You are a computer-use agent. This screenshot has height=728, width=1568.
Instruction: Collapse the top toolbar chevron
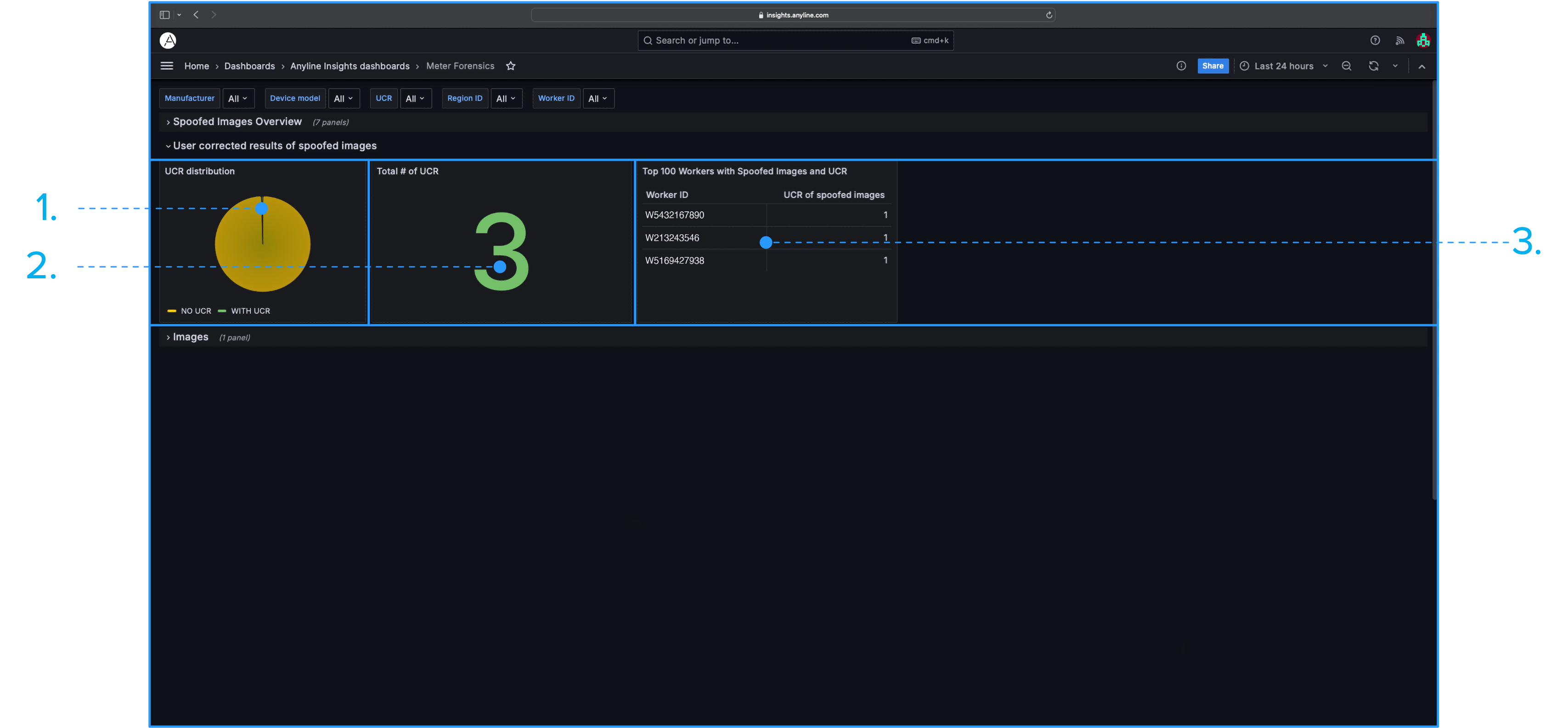pyautogui.click(x=1422, y=66)
